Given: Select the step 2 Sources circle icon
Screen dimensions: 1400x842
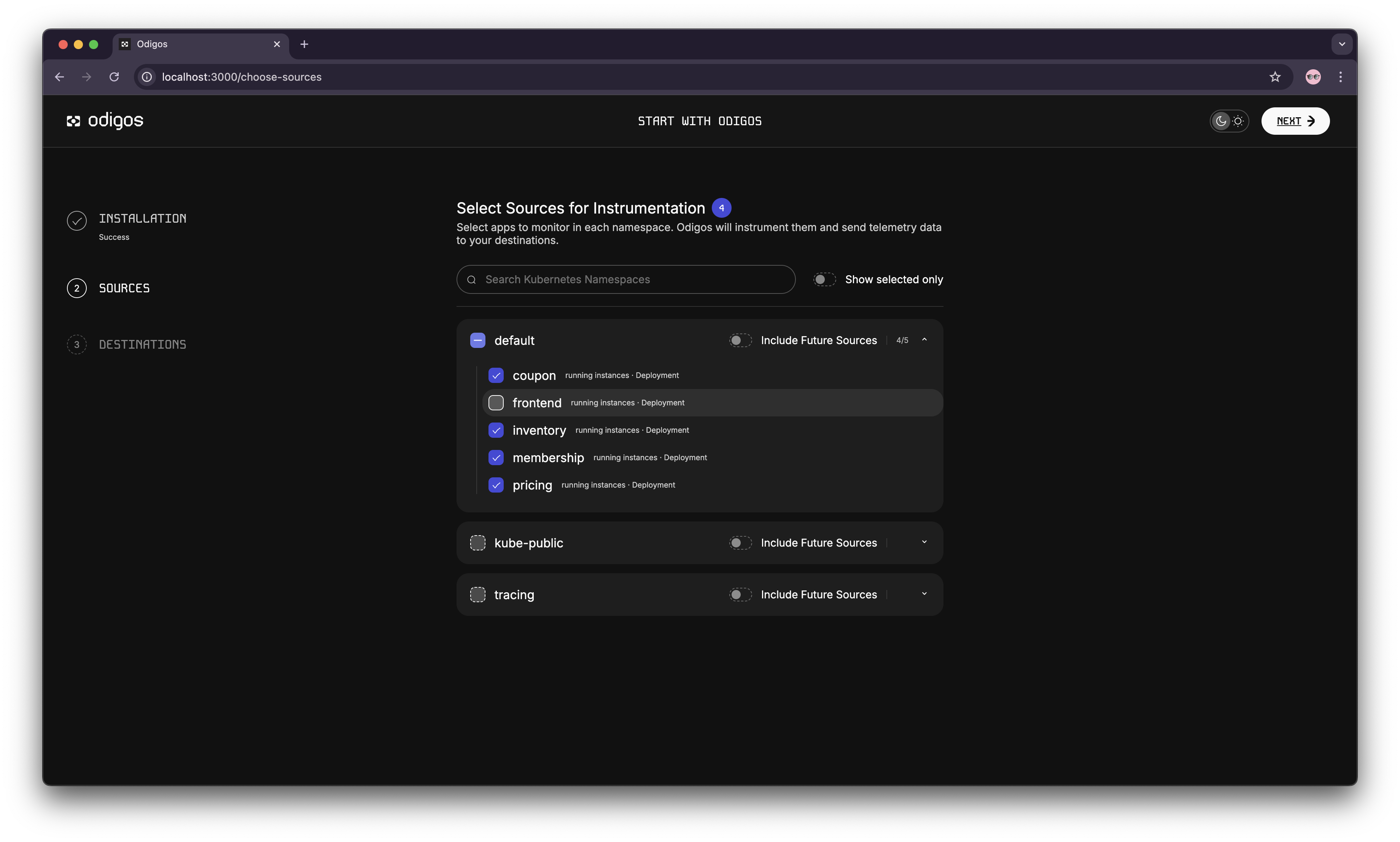Looking at the screenshot, I should click(x=76, y=288).
